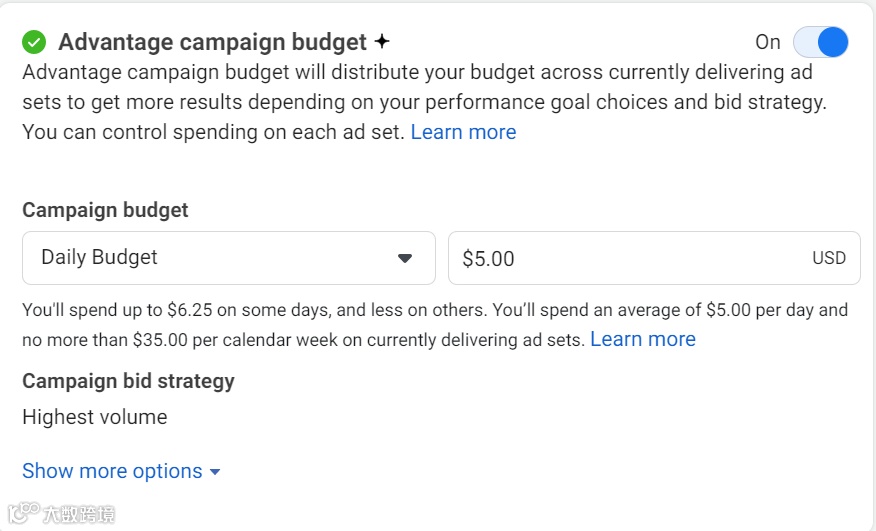The image size is (876, 531).
Task: Click the Campaign budget heading
Action: coord(105,210)
